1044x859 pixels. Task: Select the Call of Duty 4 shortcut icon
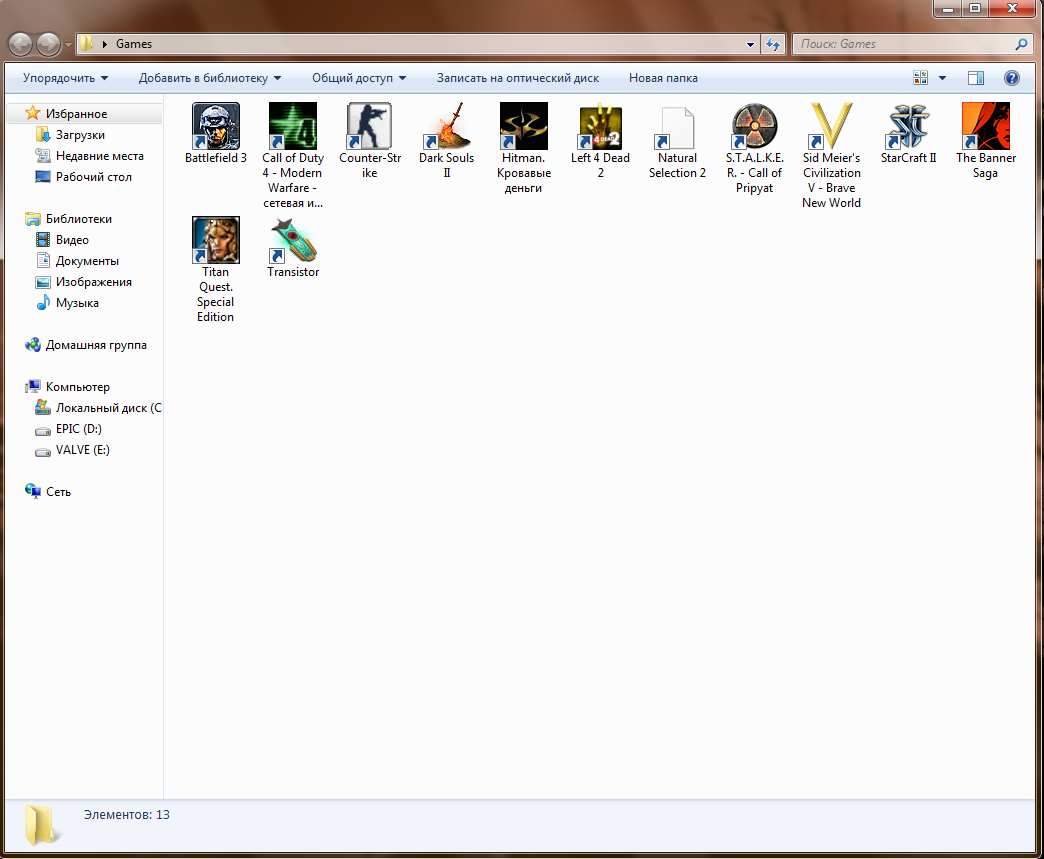pyautogui.click(x=293, y=126)
